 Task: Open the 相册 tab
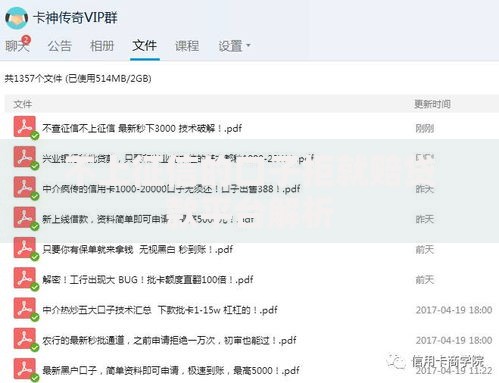[102, 46]
